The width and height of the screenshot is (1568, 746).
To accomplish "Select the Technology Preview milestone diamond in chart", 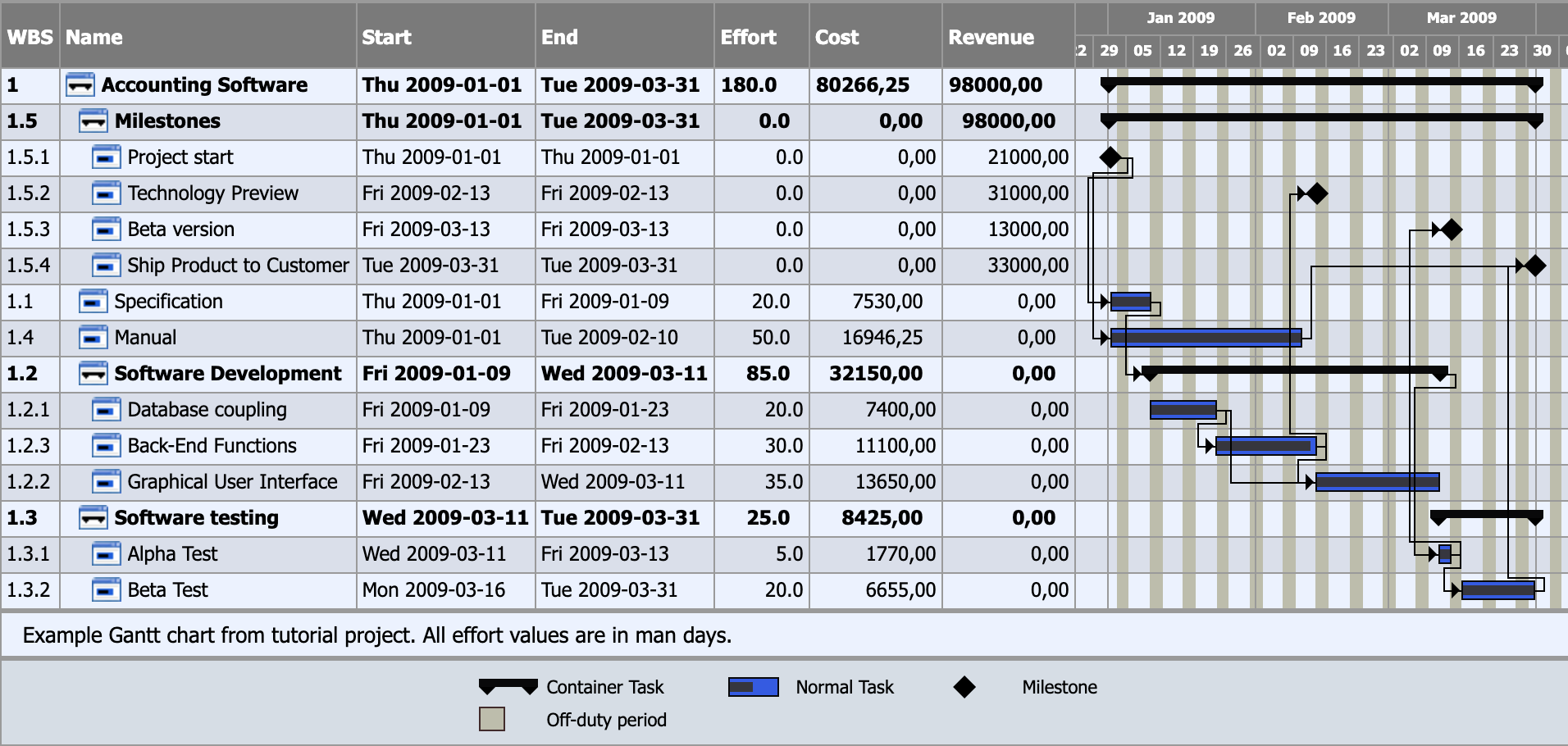I will [x=1316, y=193].
